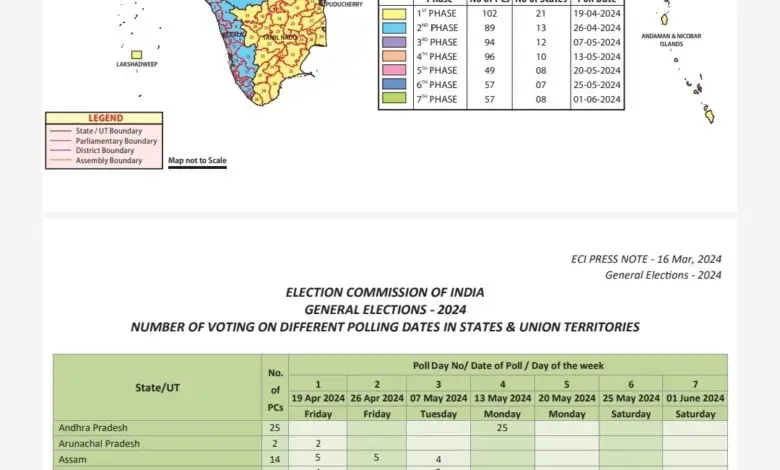This screenshot has height=470, width=780.
Task: Click states count '13' in the 2nd phase row
Action: point(541,28)
